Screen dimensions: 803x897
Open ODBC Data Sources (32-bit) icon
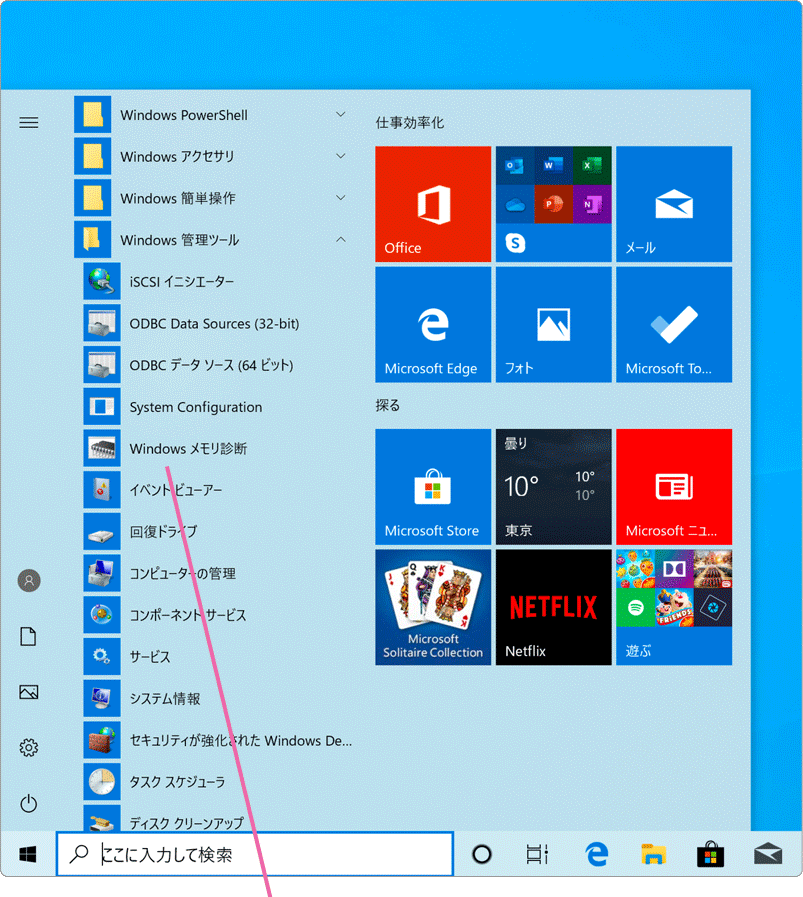102,323
